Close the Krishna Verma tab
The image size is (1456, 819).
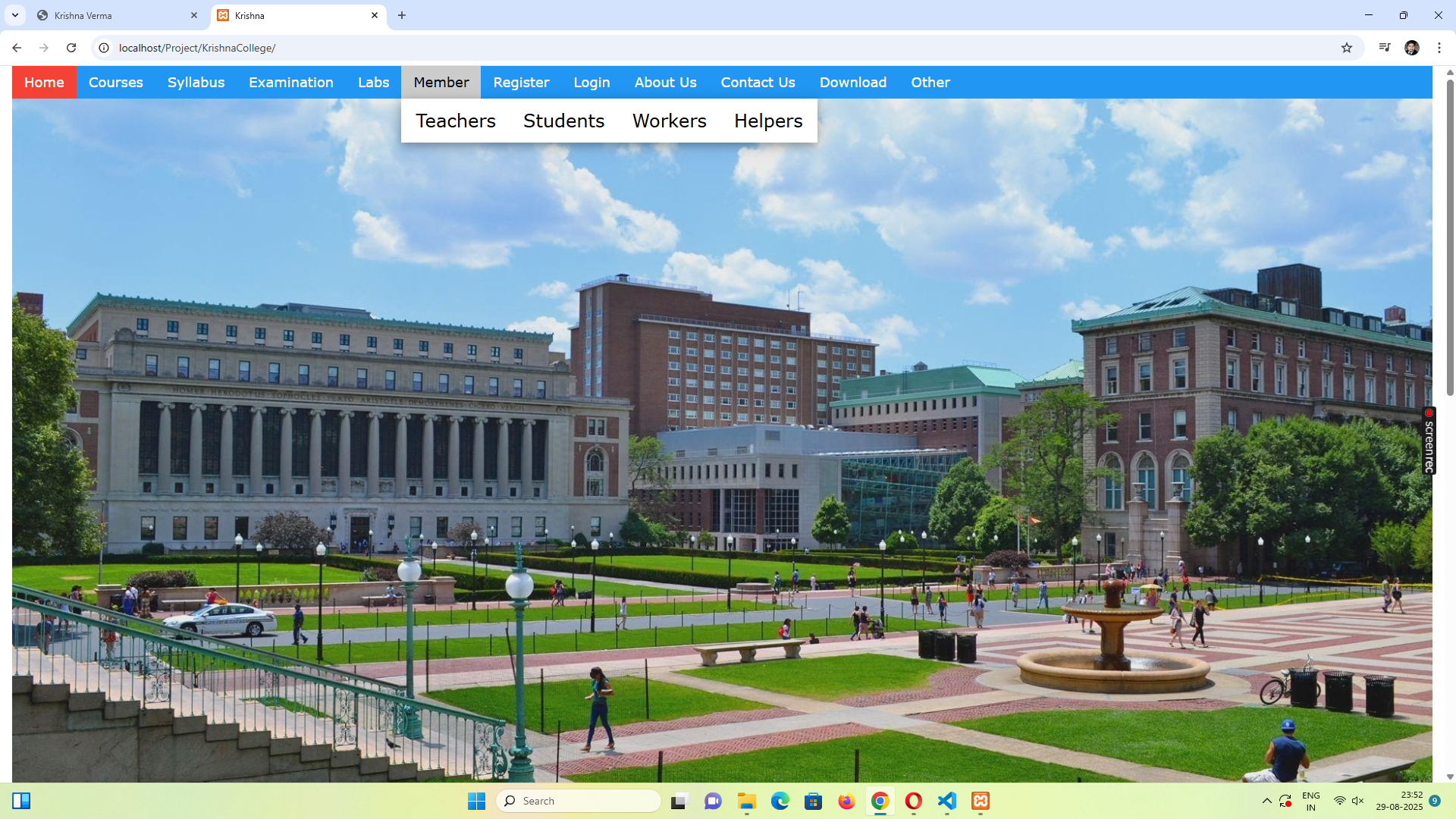(x=194, y=15)
